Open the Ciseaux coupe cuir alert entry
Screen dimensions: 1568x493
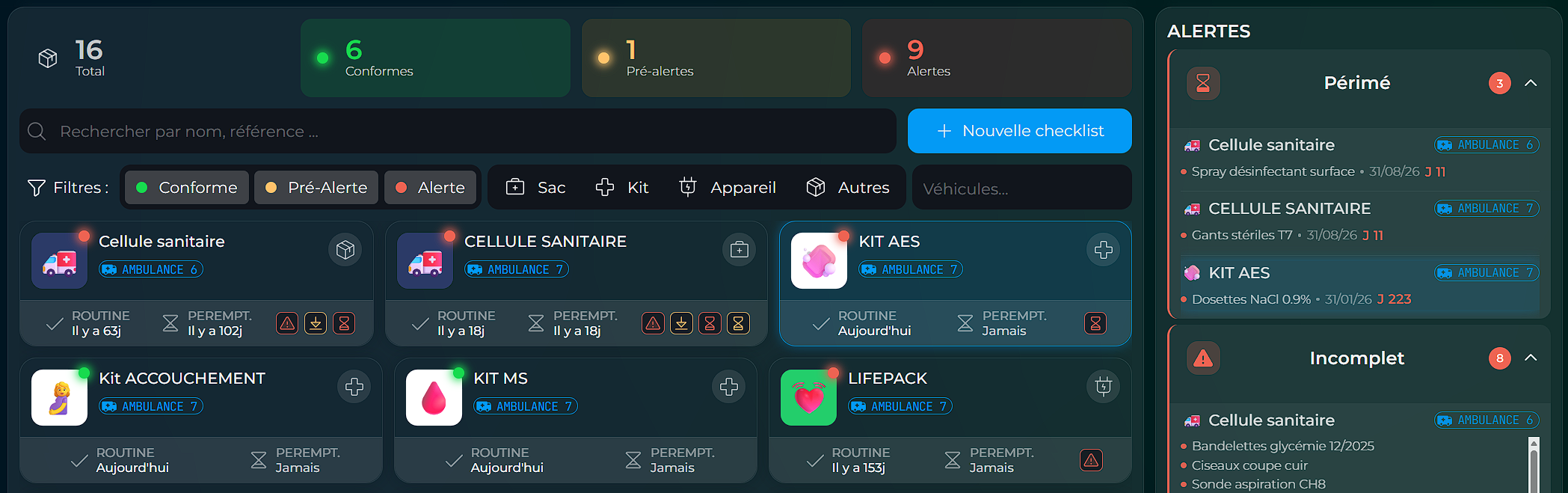pyautogui.click(x=1249, y=465)
